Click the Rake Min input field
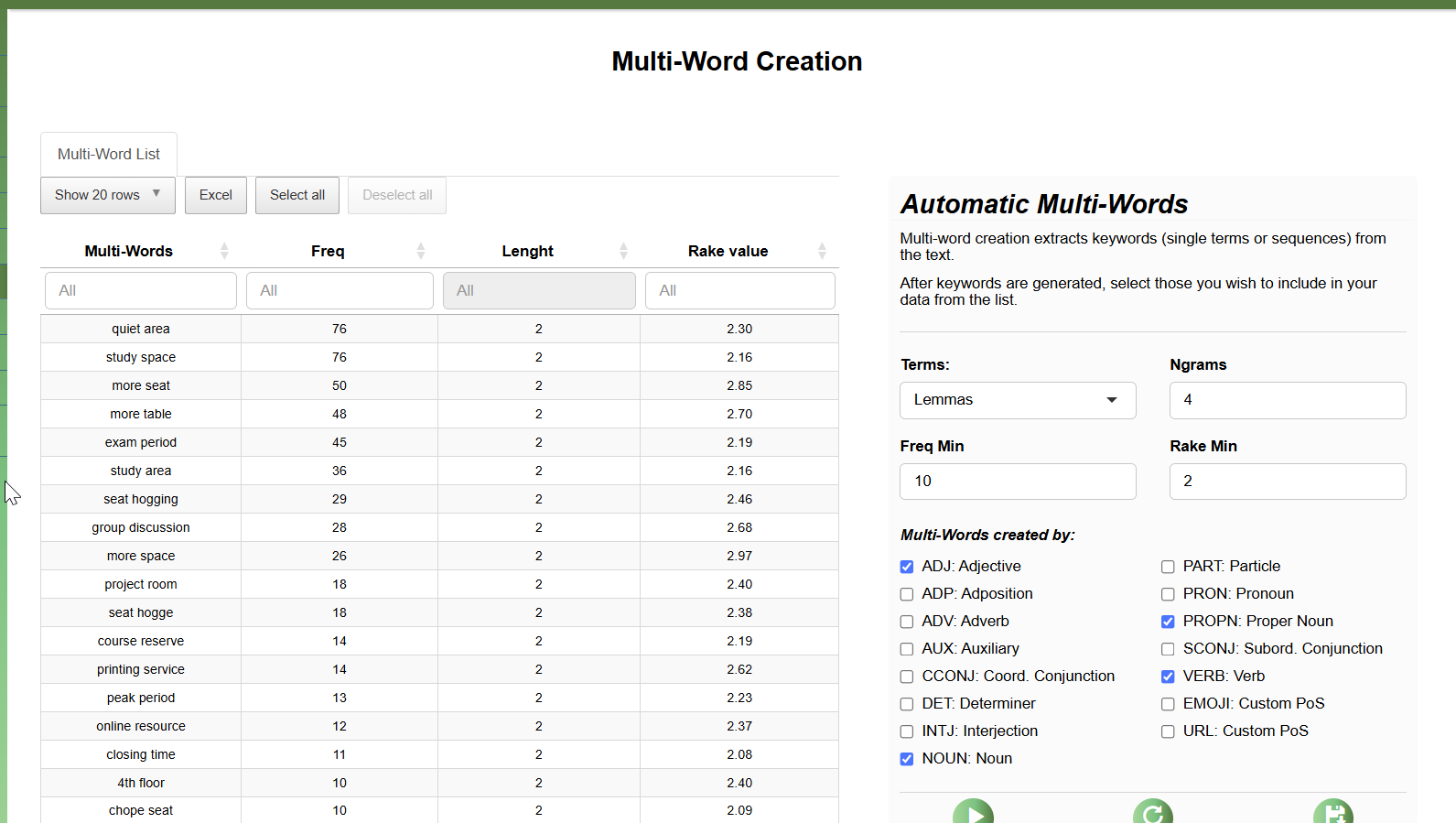This screenshot has height=823, width=1456. (1288, 482)
